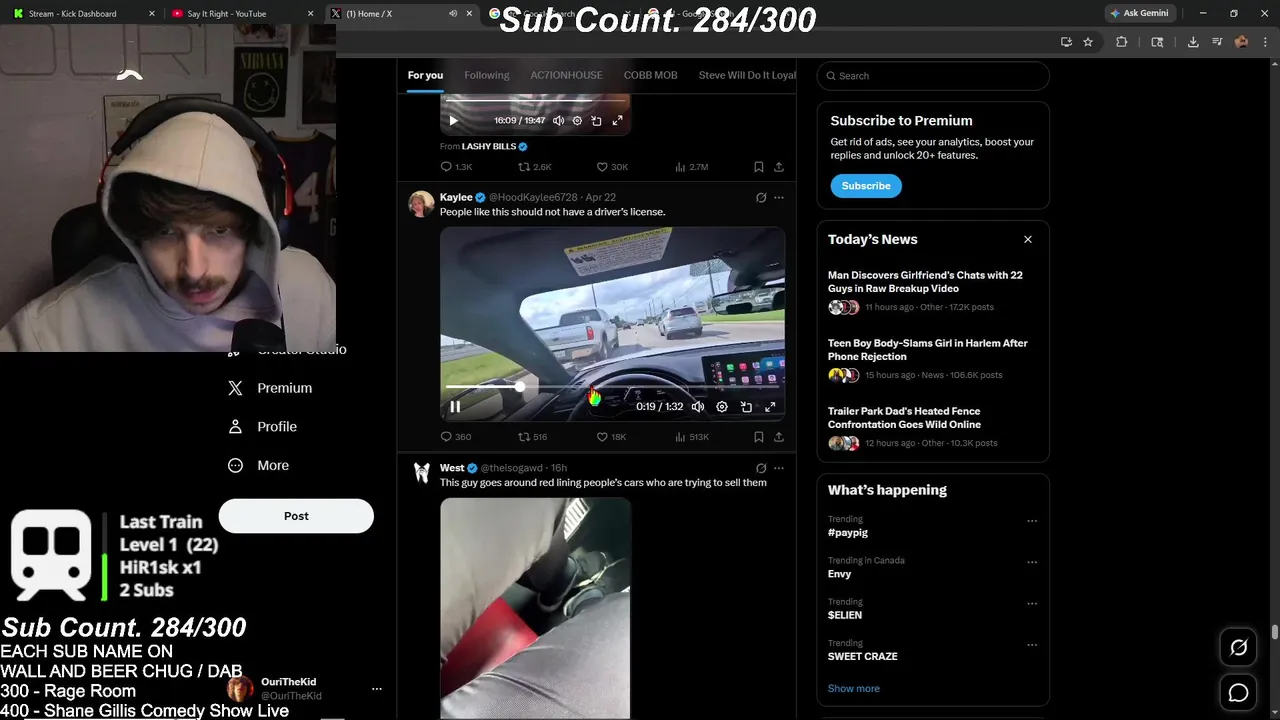The width and height of the screenshot is (1280, 720).
Task: Open picture-in-picture on LASHY BILLS video
Action: (x=596, y=120)
